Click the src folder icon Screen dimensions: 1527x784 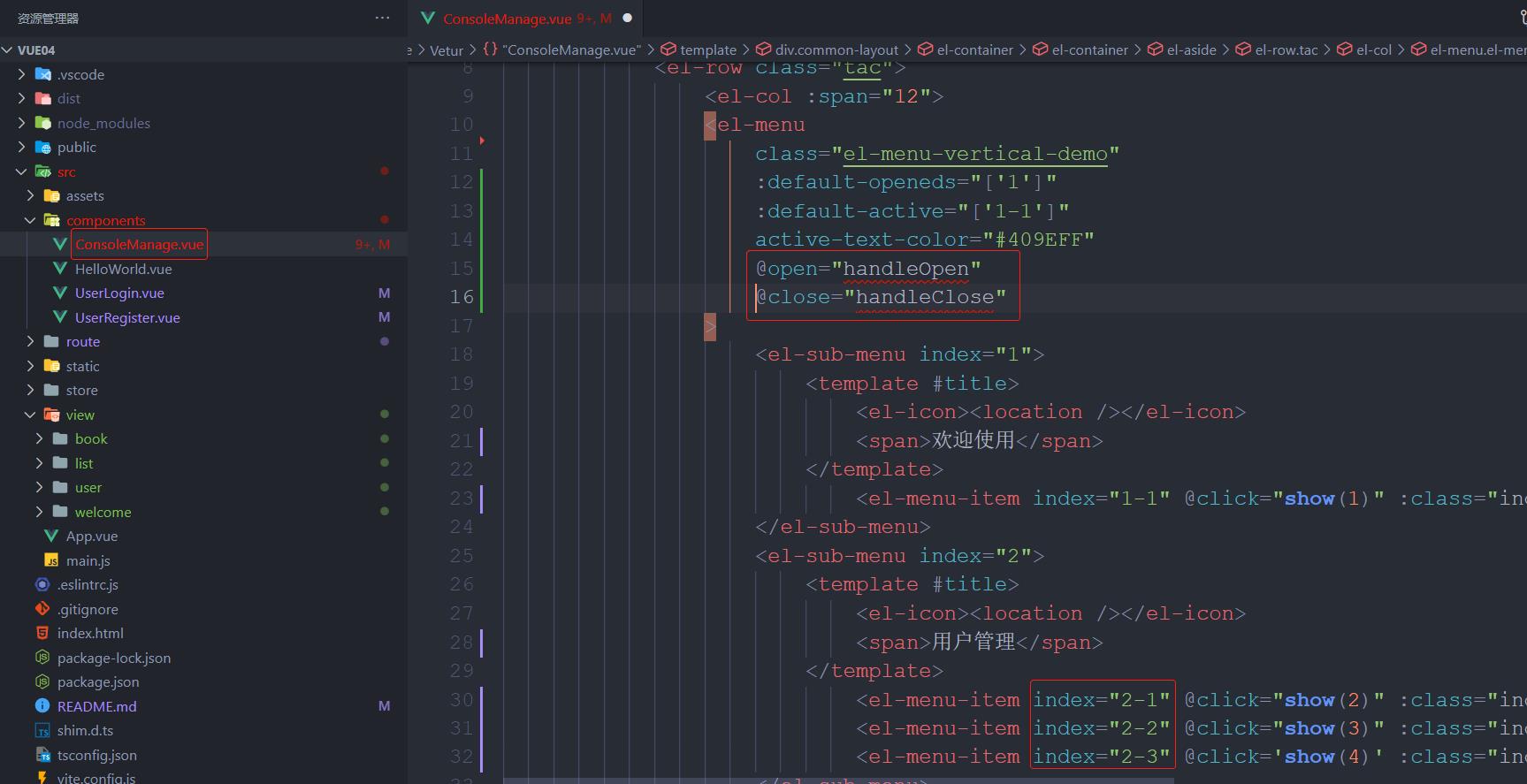point(42,171)
